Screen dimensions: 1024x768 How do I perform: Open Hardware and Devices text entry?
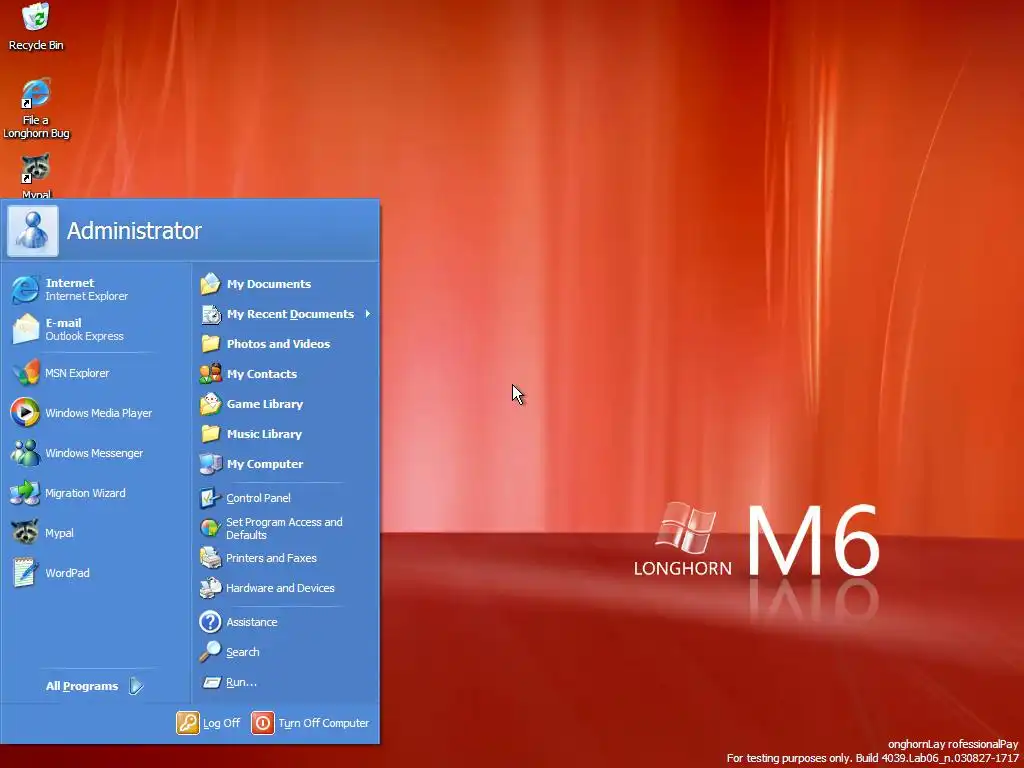click(x=280, y=588)
